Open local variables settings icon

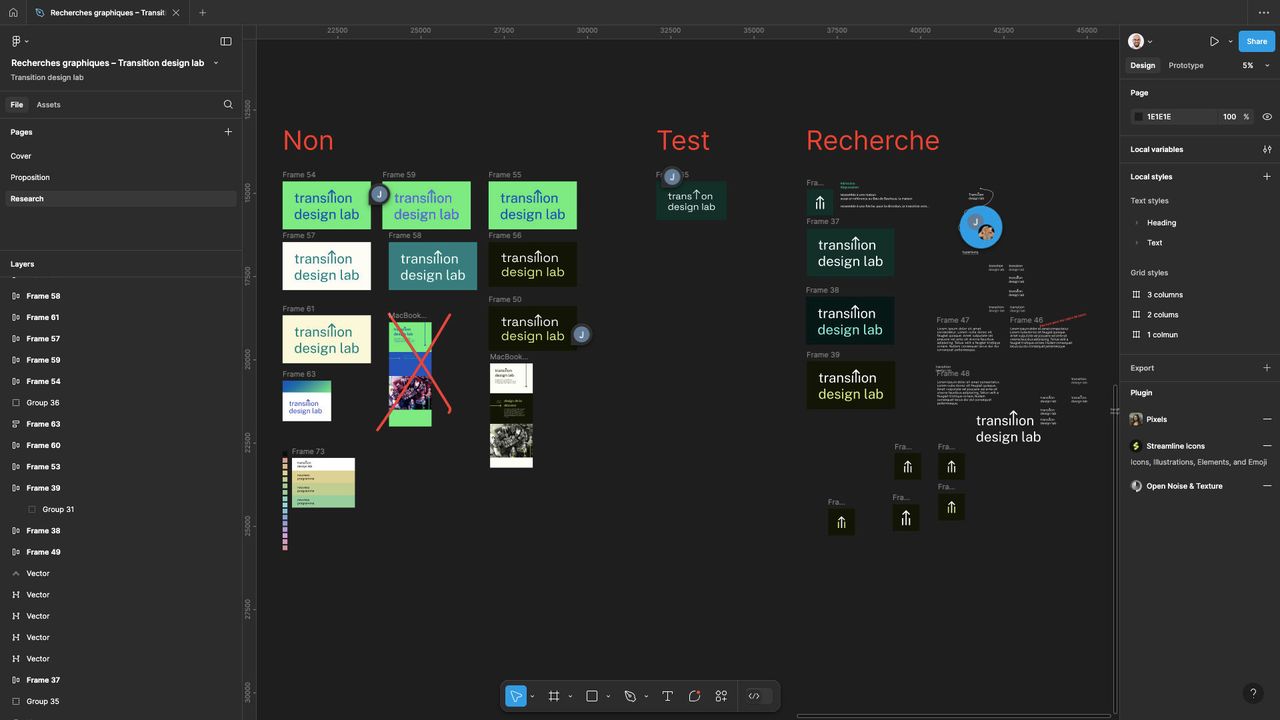(1267, 150)
